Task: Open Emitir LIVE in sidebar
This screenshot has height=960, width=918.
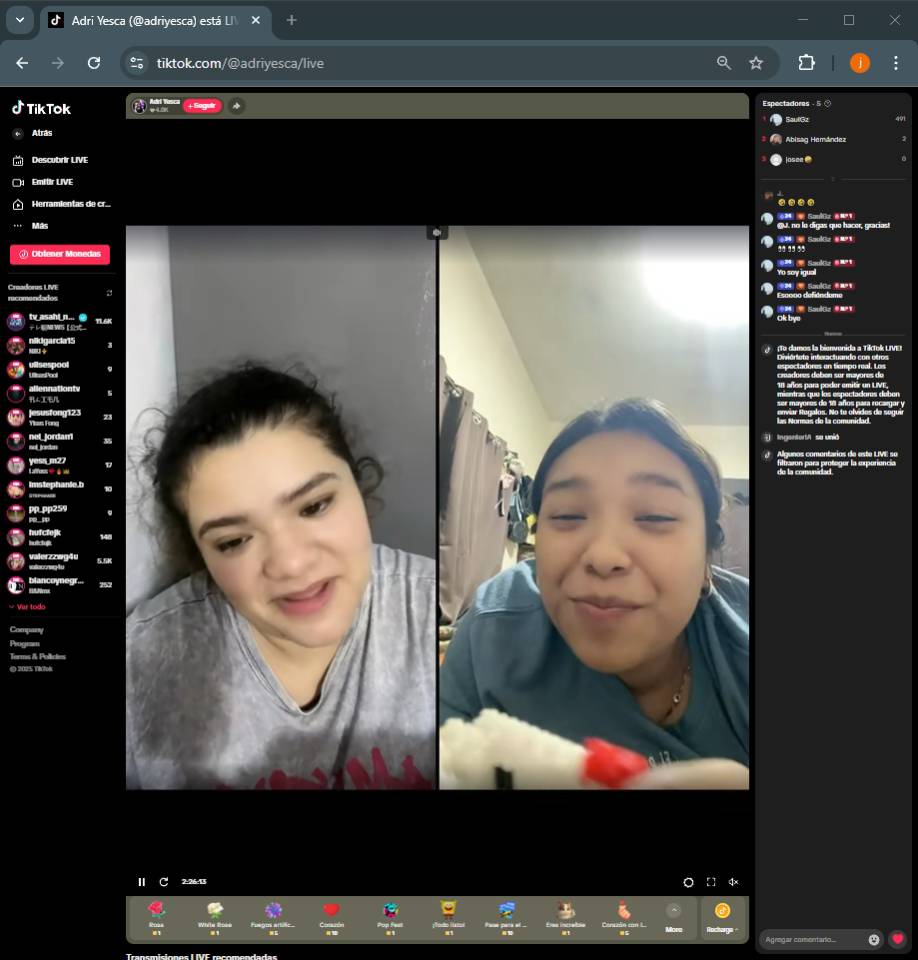Action: [52, 182]
